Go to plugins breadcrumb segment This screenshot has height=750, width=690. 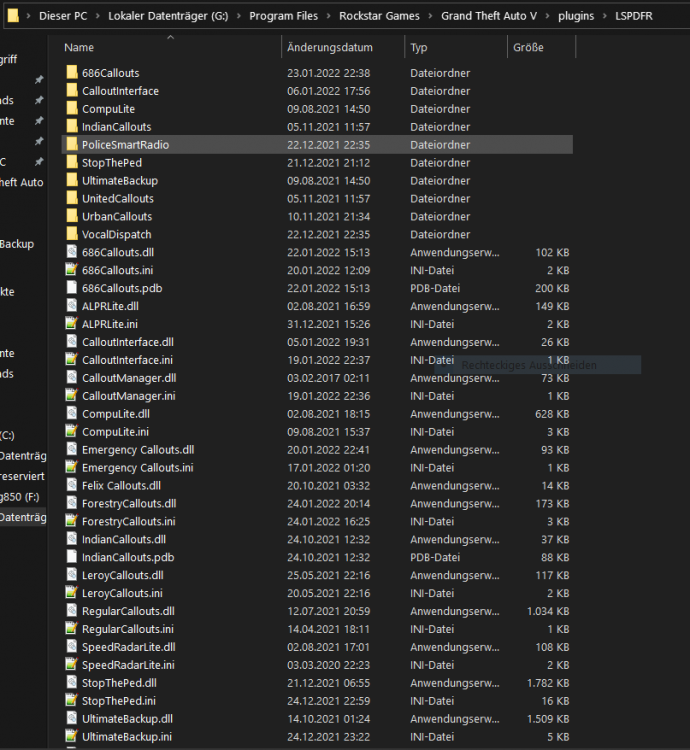pos(576,16)
